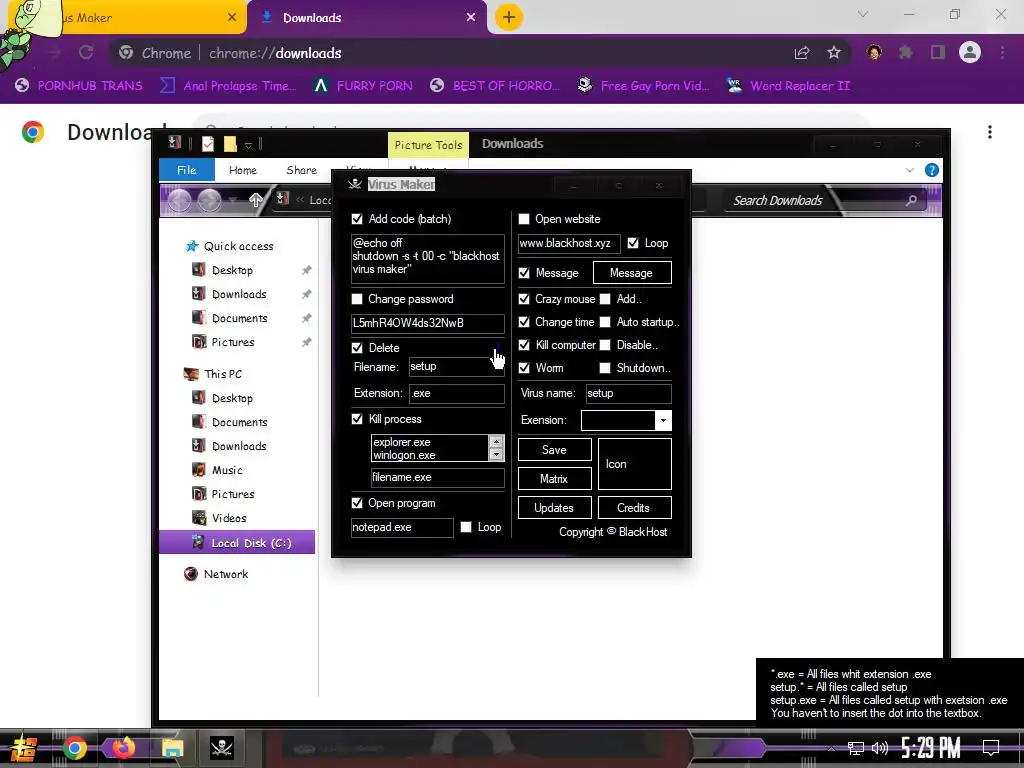Click the Credits button
The width and height of the screenshot is (1024, 768).
click(x=635, y=507)
